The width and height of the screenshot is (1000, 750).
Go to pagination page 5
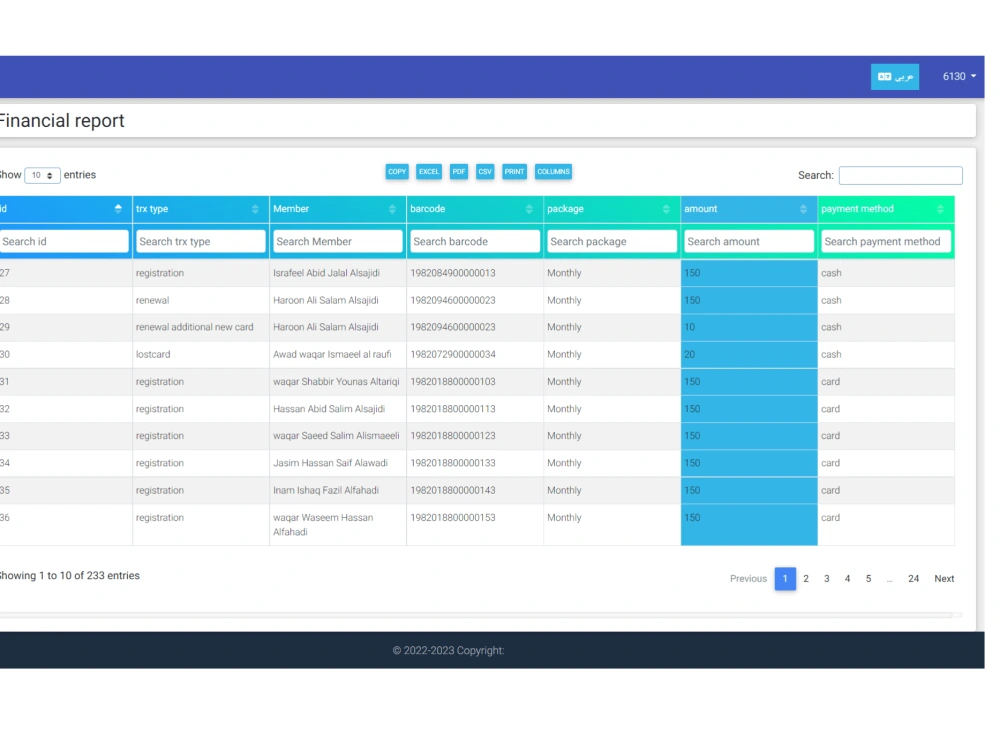(x=868, y=578)
